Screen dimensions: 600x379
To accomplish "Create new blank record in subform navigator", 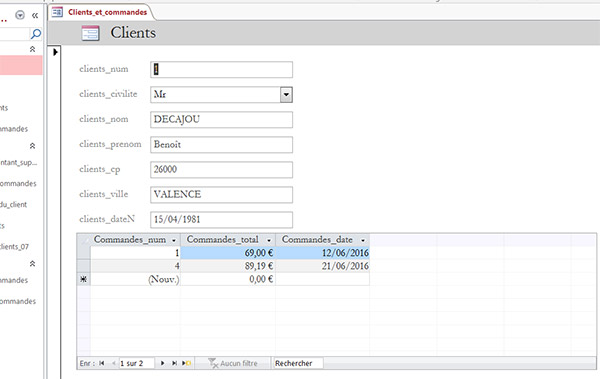I will 187,363.
